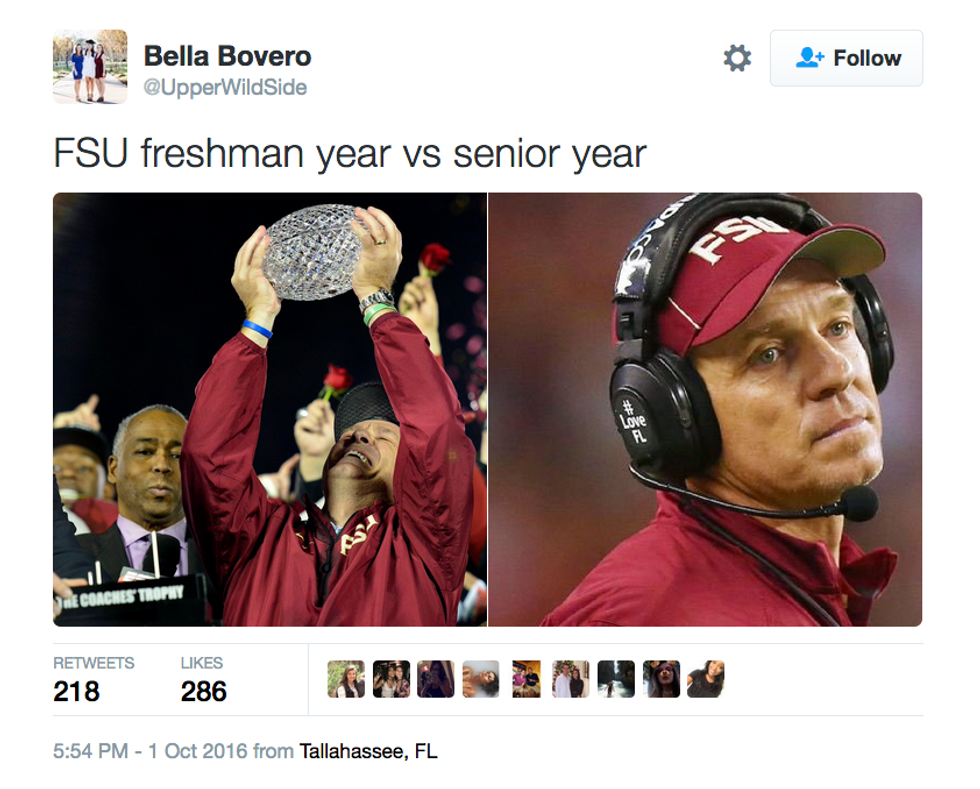This screenshot has height=789, width=980.
Task: Open the fourth liker avatar in the row
Action: (481, 679)
